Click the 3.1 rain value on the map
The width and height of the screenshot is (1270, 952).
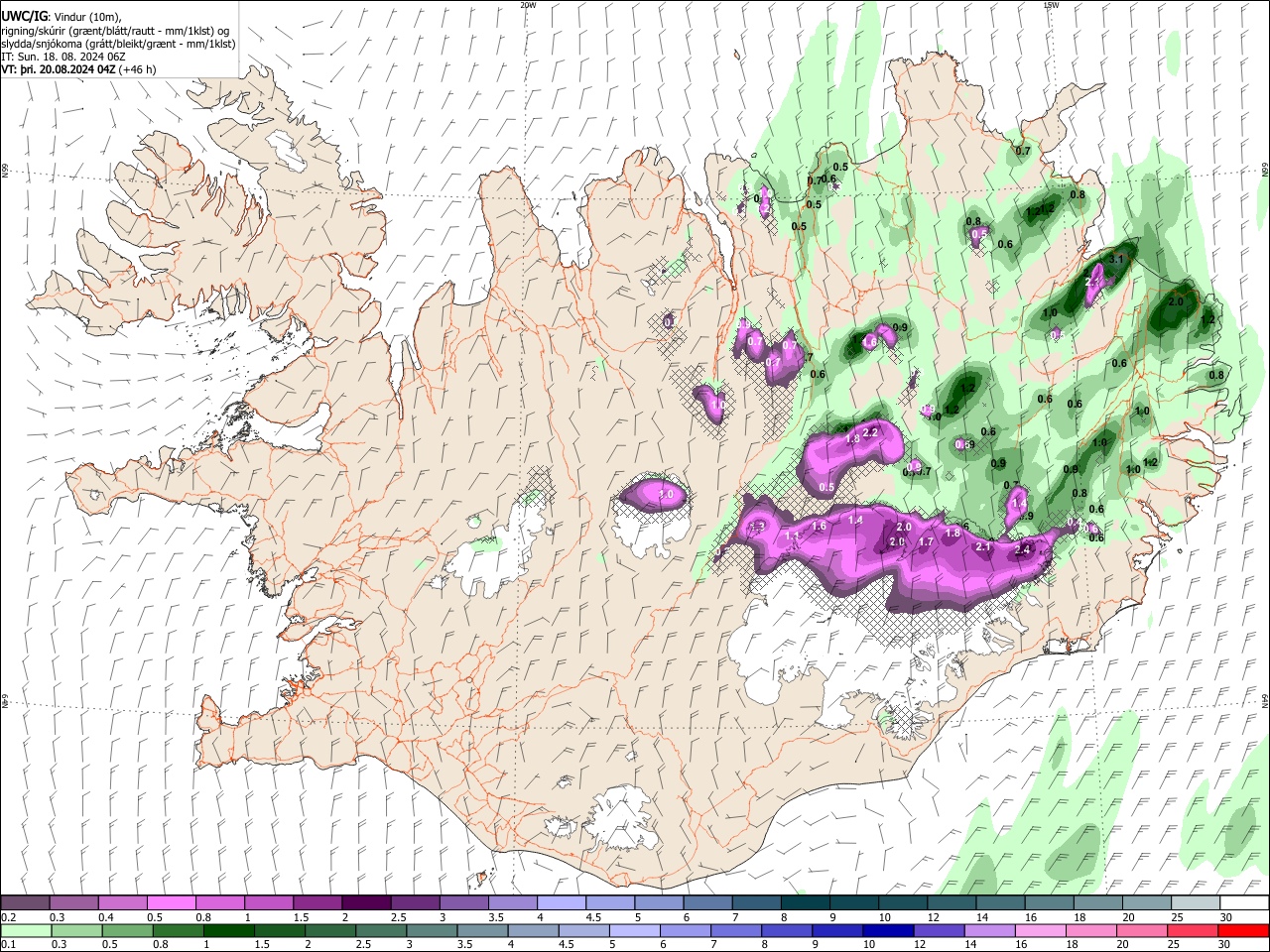(1115, 260)
